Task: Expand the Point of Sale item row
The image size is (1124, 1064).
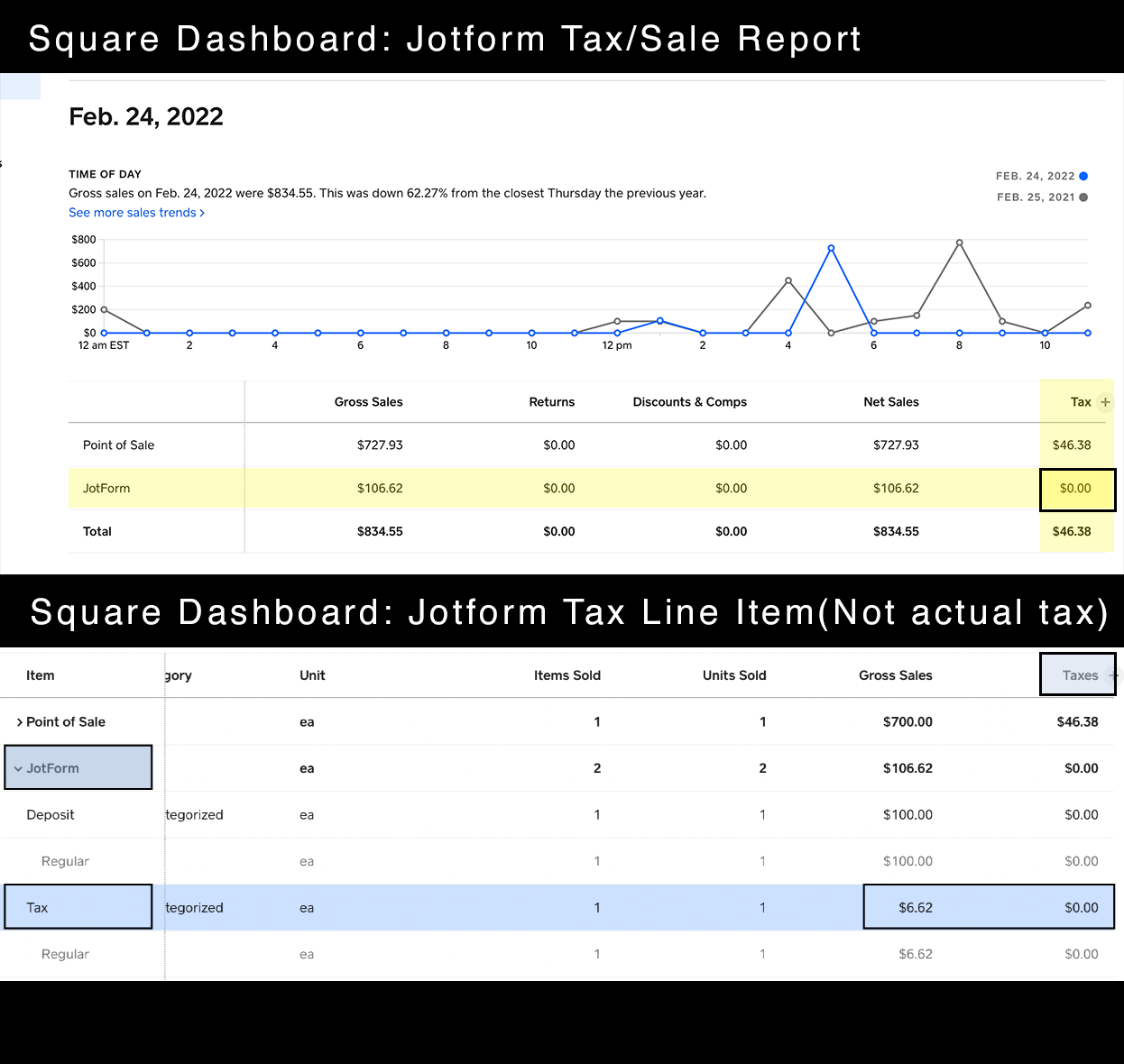Action: 20,721
